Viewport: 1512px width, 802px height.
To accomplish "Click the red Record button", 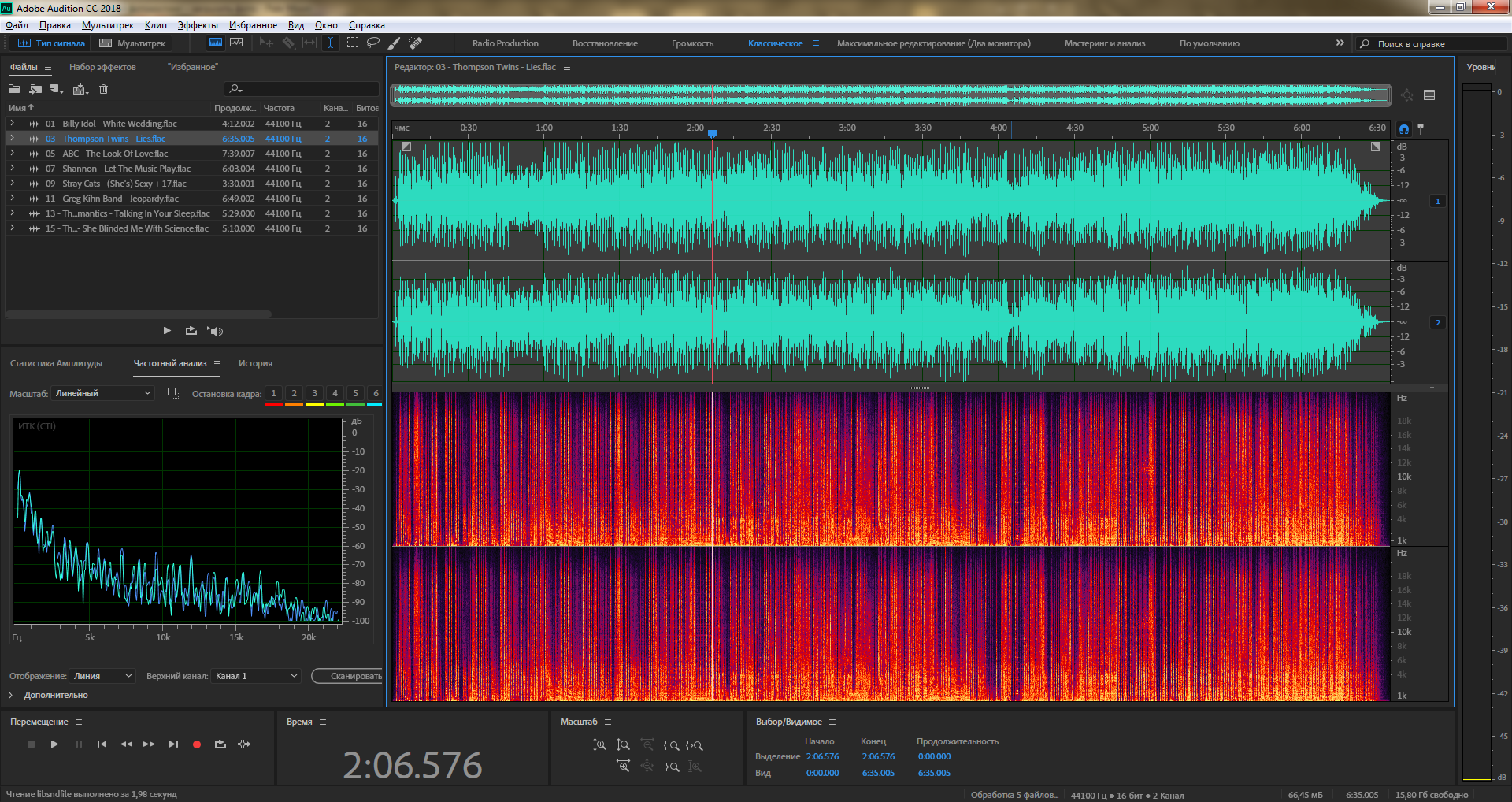I will pos(197,744).
